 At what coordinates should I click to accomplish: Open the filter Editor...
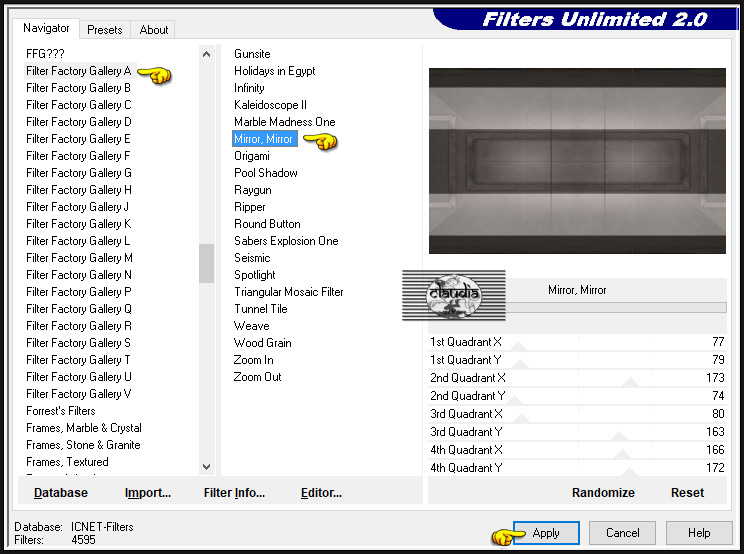click(321, 493)
